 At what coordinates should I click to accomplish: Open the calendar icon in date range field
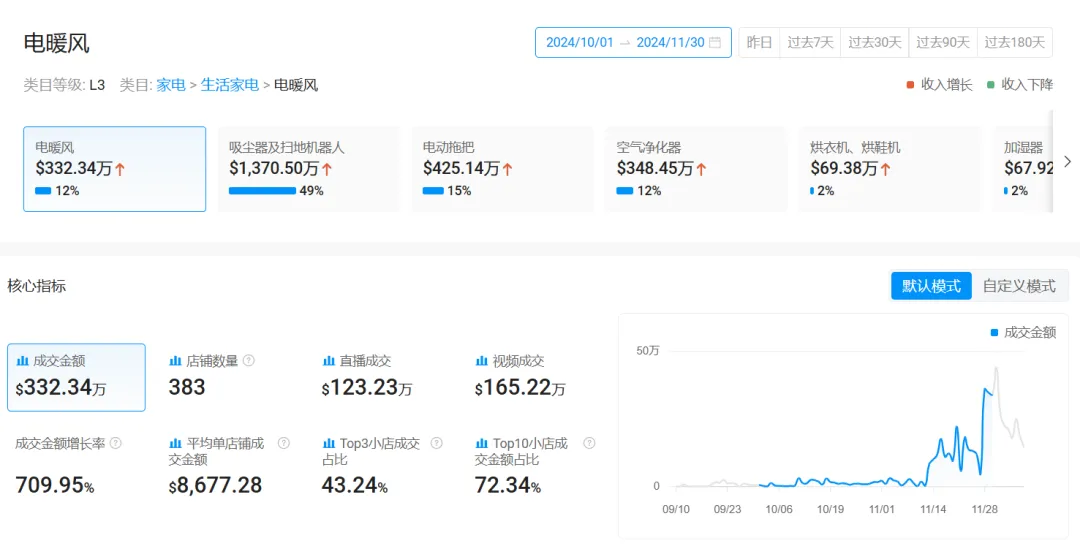pos(715,43)
